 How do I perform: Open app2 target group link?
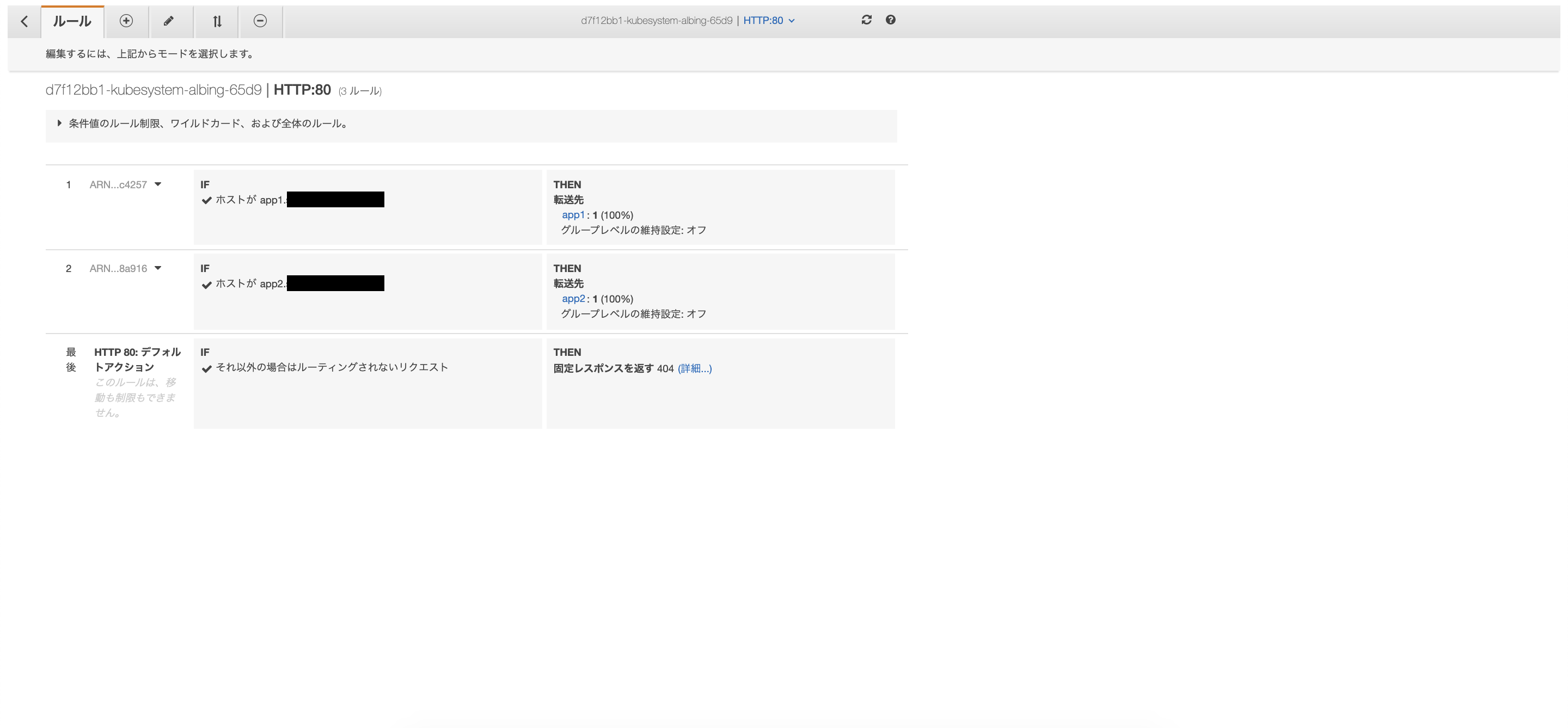tap(572, 299)
